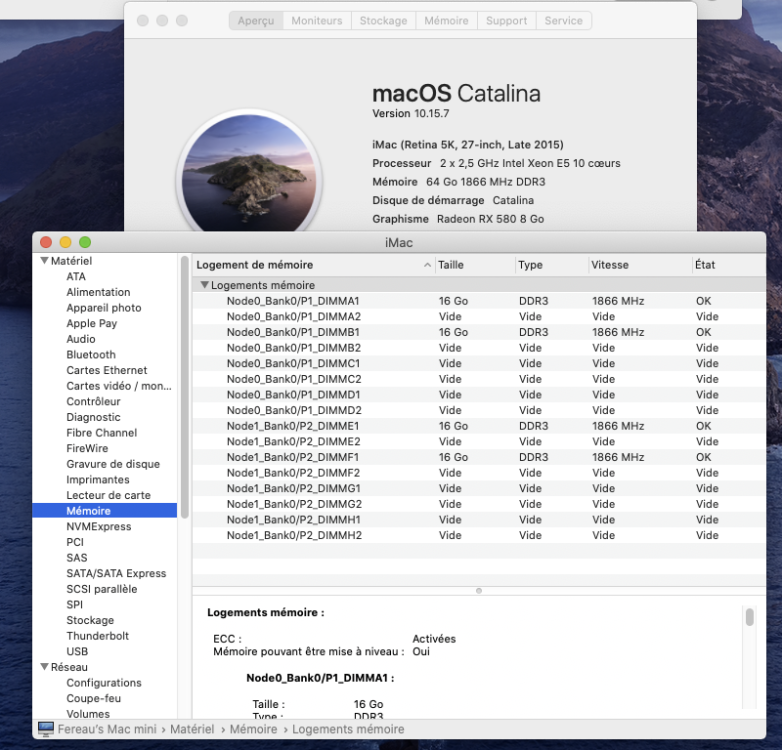Screen dimensions: 782x750
Task: Collapse the Matériel section in the sidebar
Action: click(x=44, y=261)
